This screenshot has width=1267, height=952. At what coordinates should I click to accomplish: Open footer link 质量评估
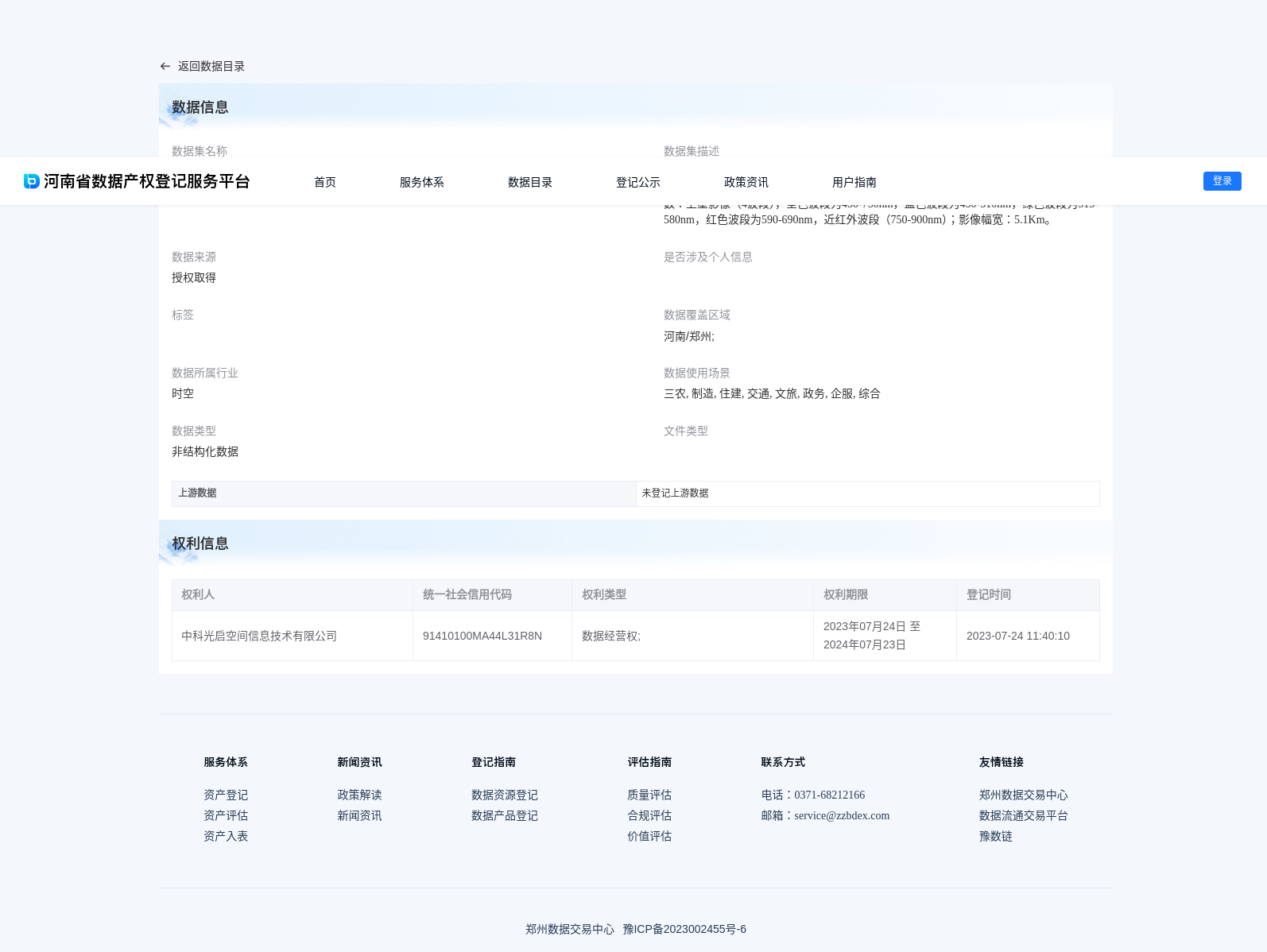click(649, 795)
